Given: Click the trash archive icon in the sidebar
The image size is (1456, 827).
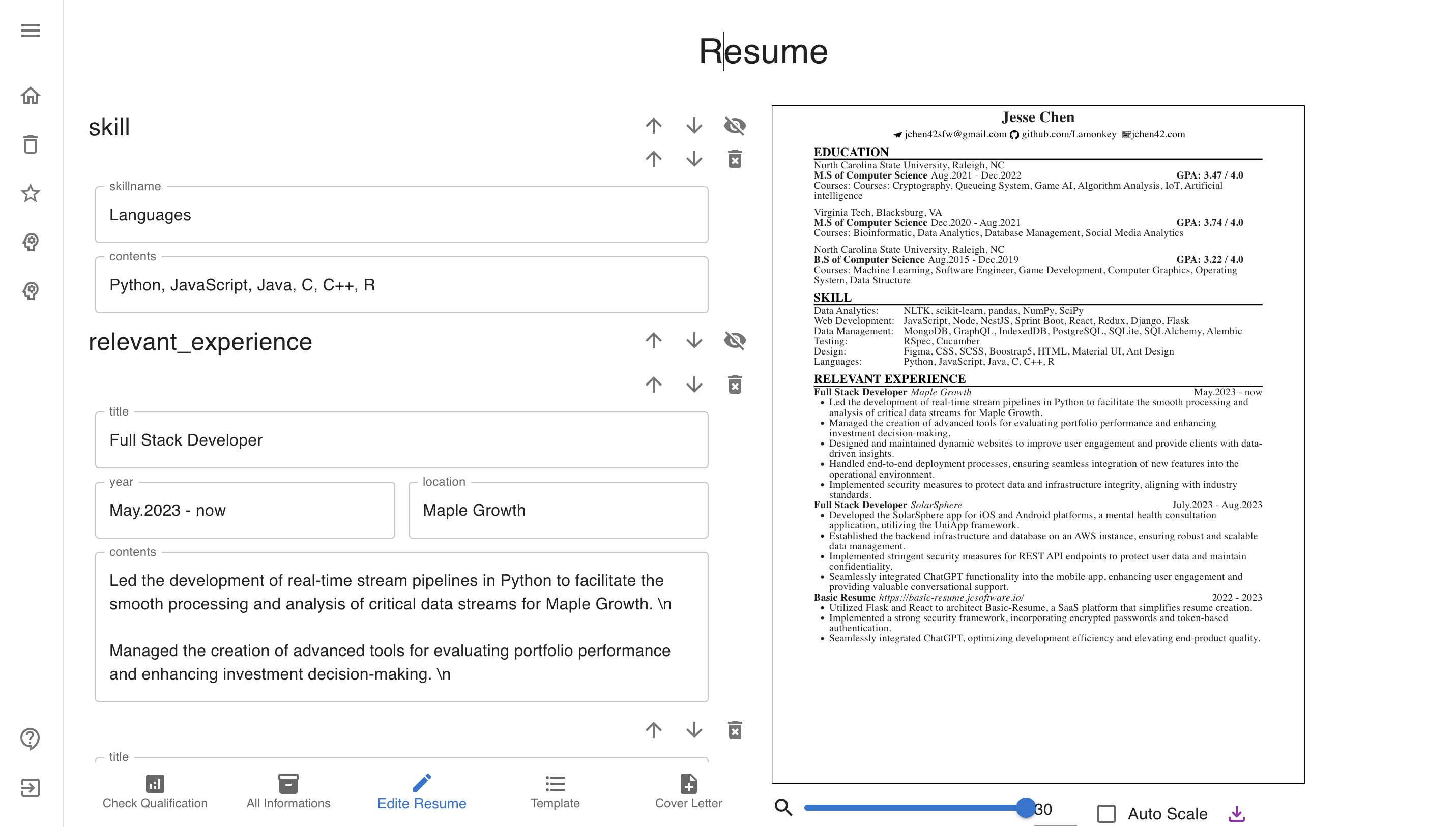Looking at the screenshot, I should tap(30, 145).
